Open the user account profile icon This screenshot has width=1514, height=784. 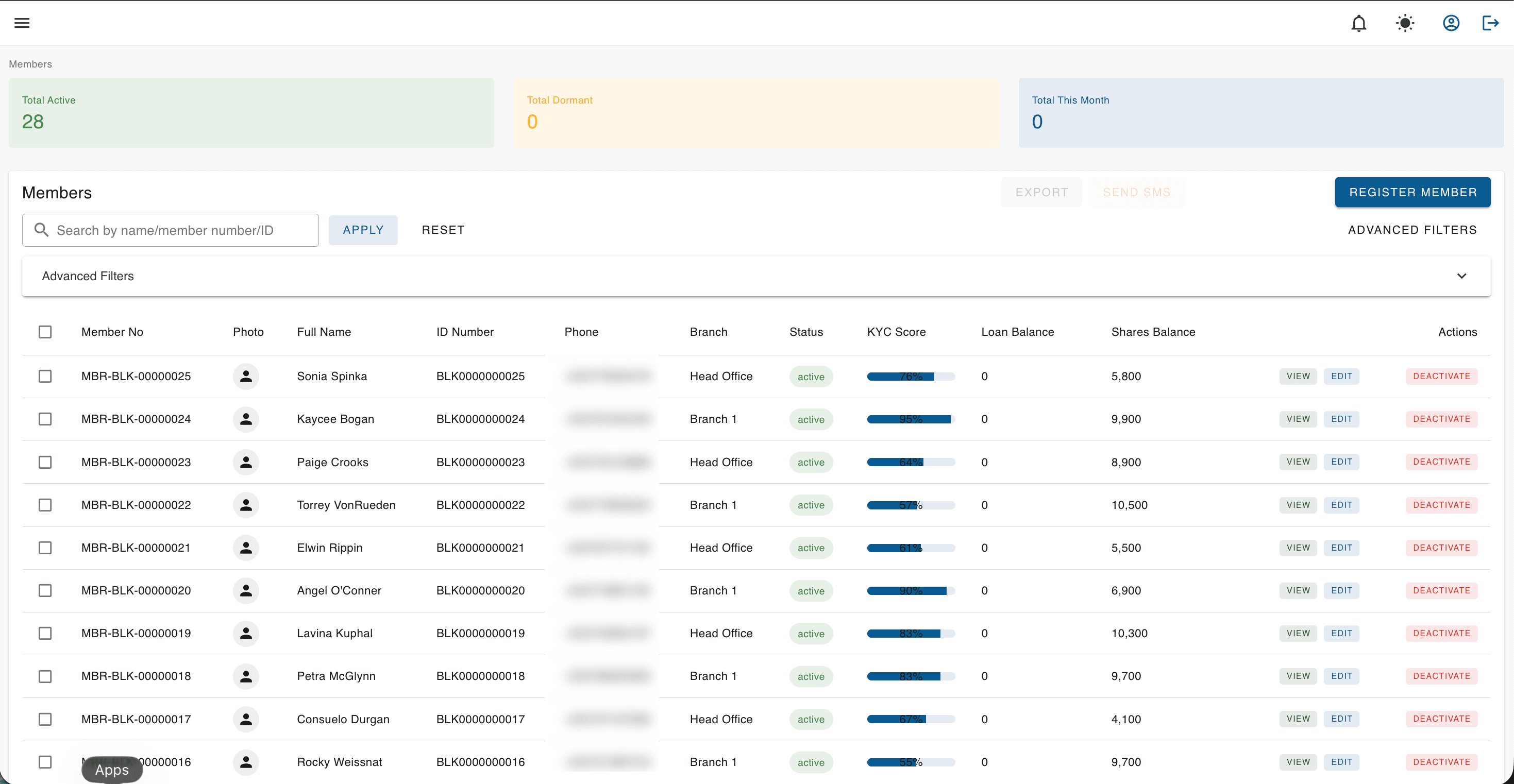1451,23
